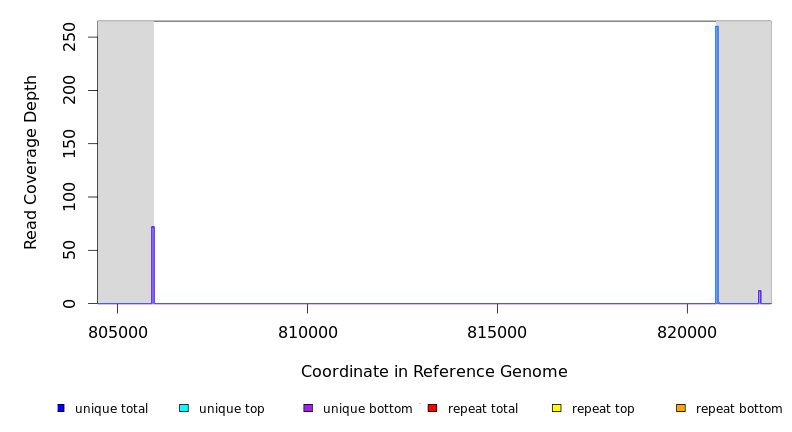This screenshot has height=432, width=792.
Task: Click the 'Coordinate in Reference Genome' axis title
Action: pos(434,372)
